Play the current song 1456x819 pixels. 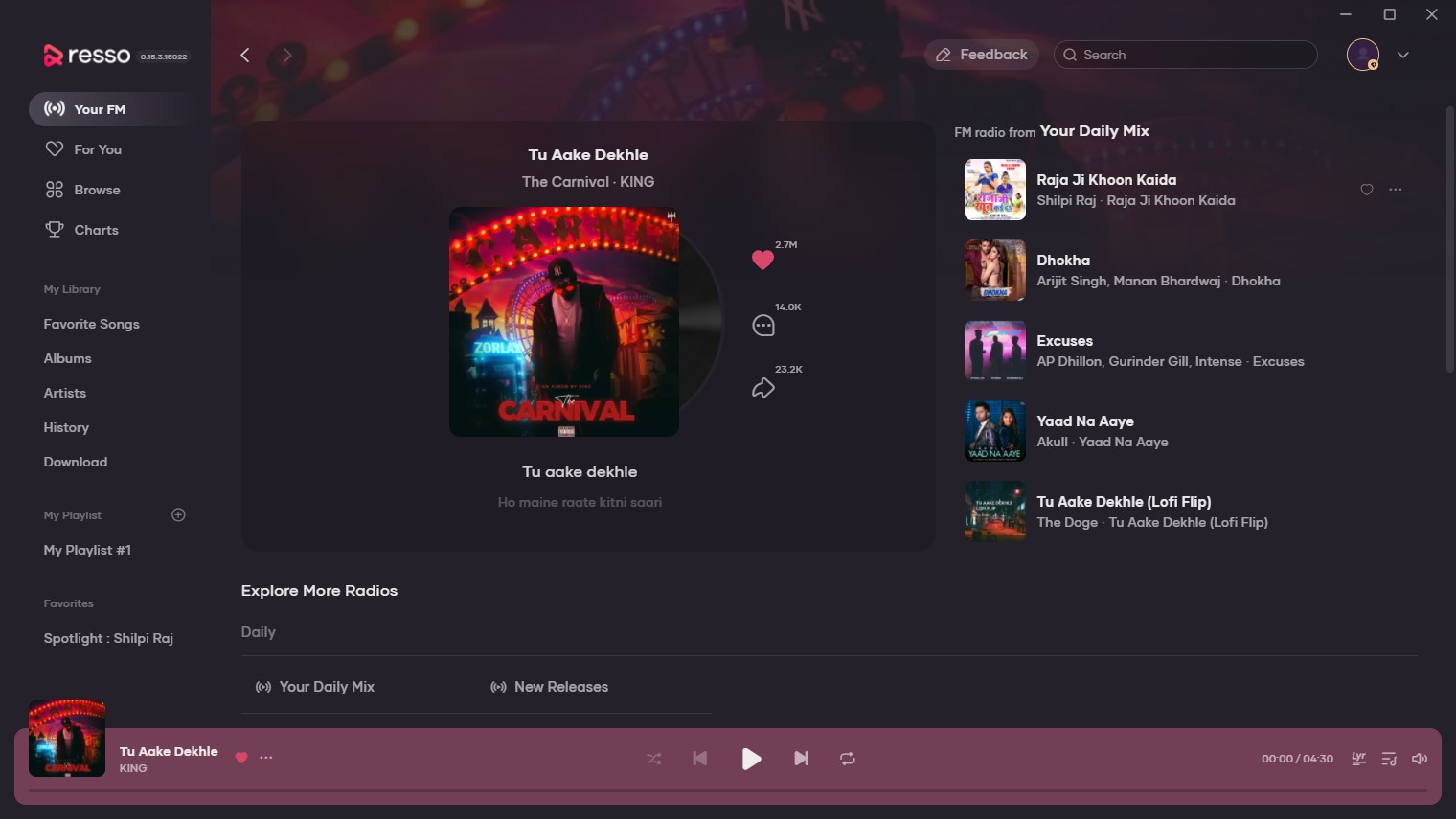pyautogui.click(x=751, y=759)
